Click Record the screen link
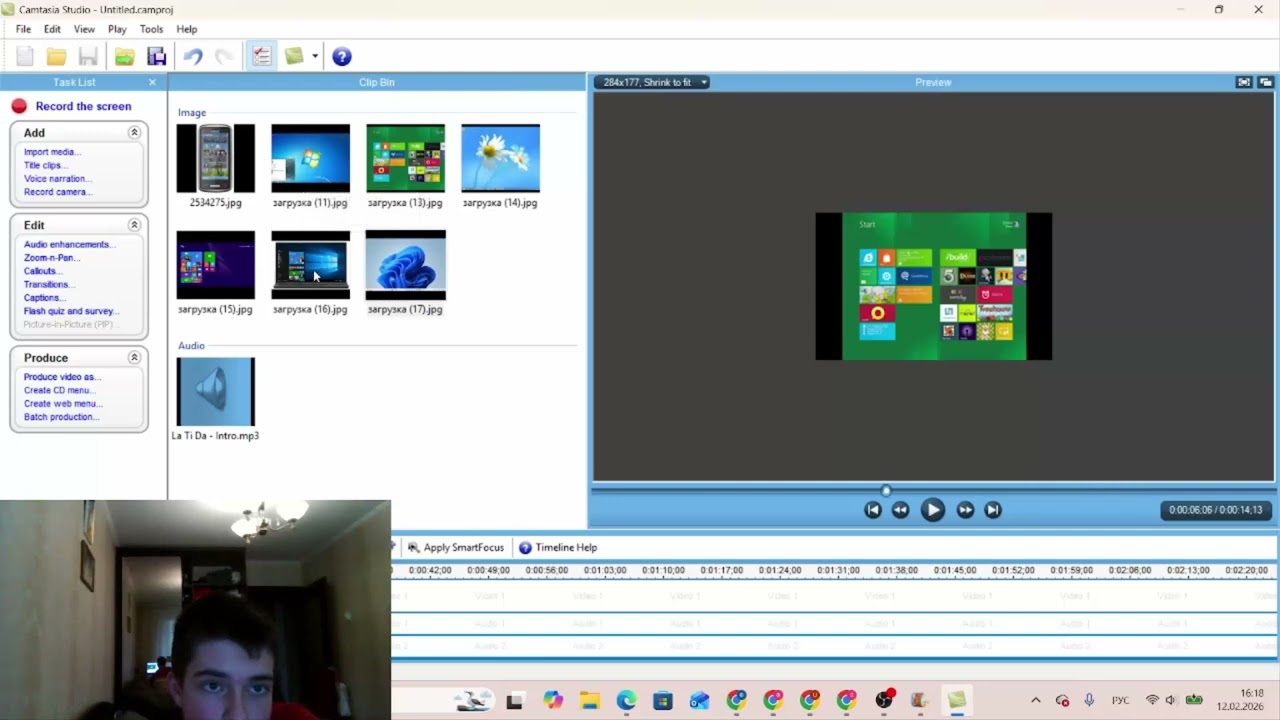1280x720 pixels. tap(83, 106)
